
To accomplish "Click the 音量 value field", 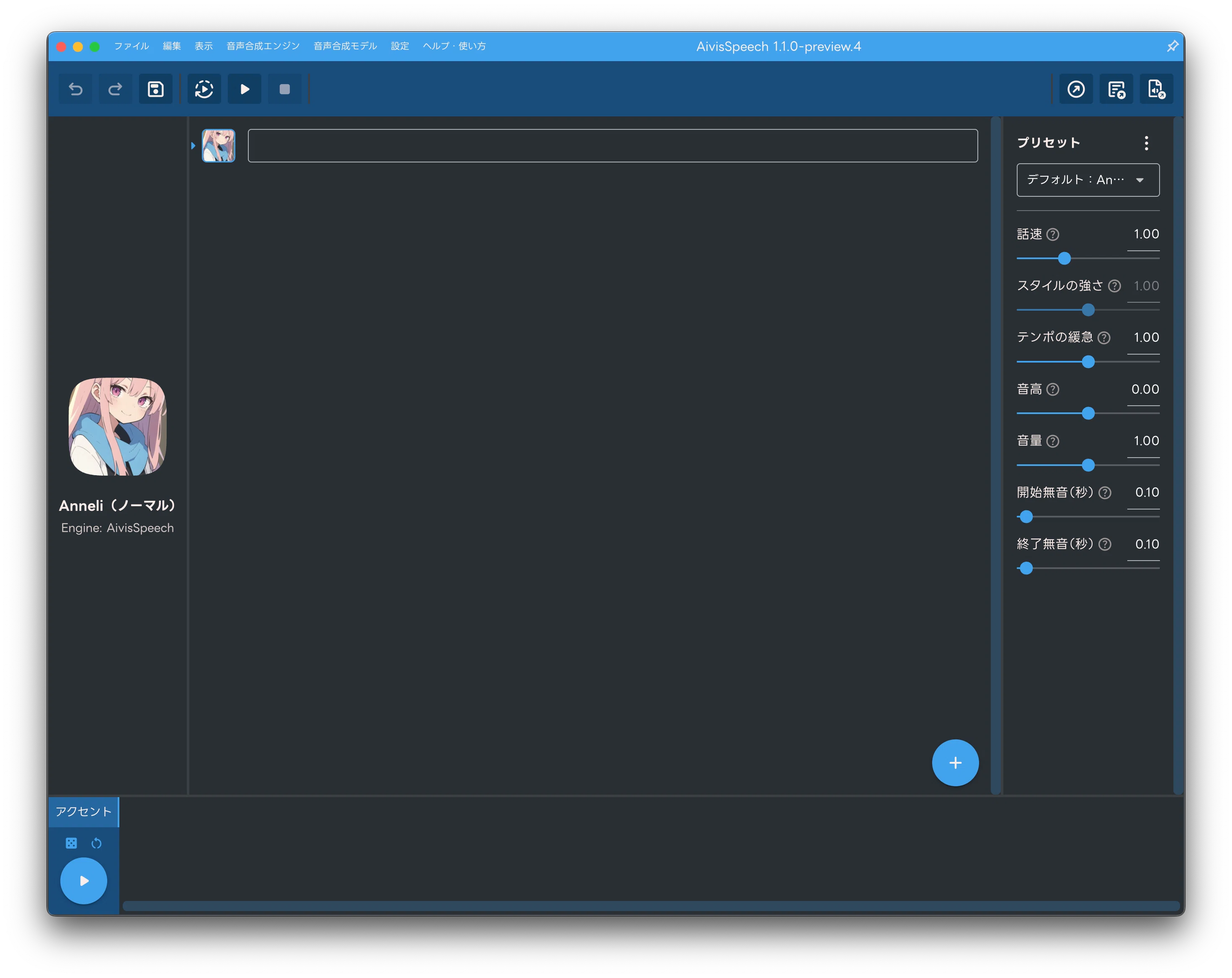I will point(1143,441).
